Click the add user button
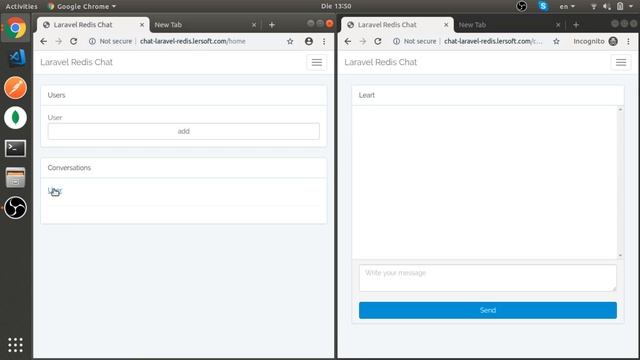The width and height of the screenshot is (640, 360). 184,131
